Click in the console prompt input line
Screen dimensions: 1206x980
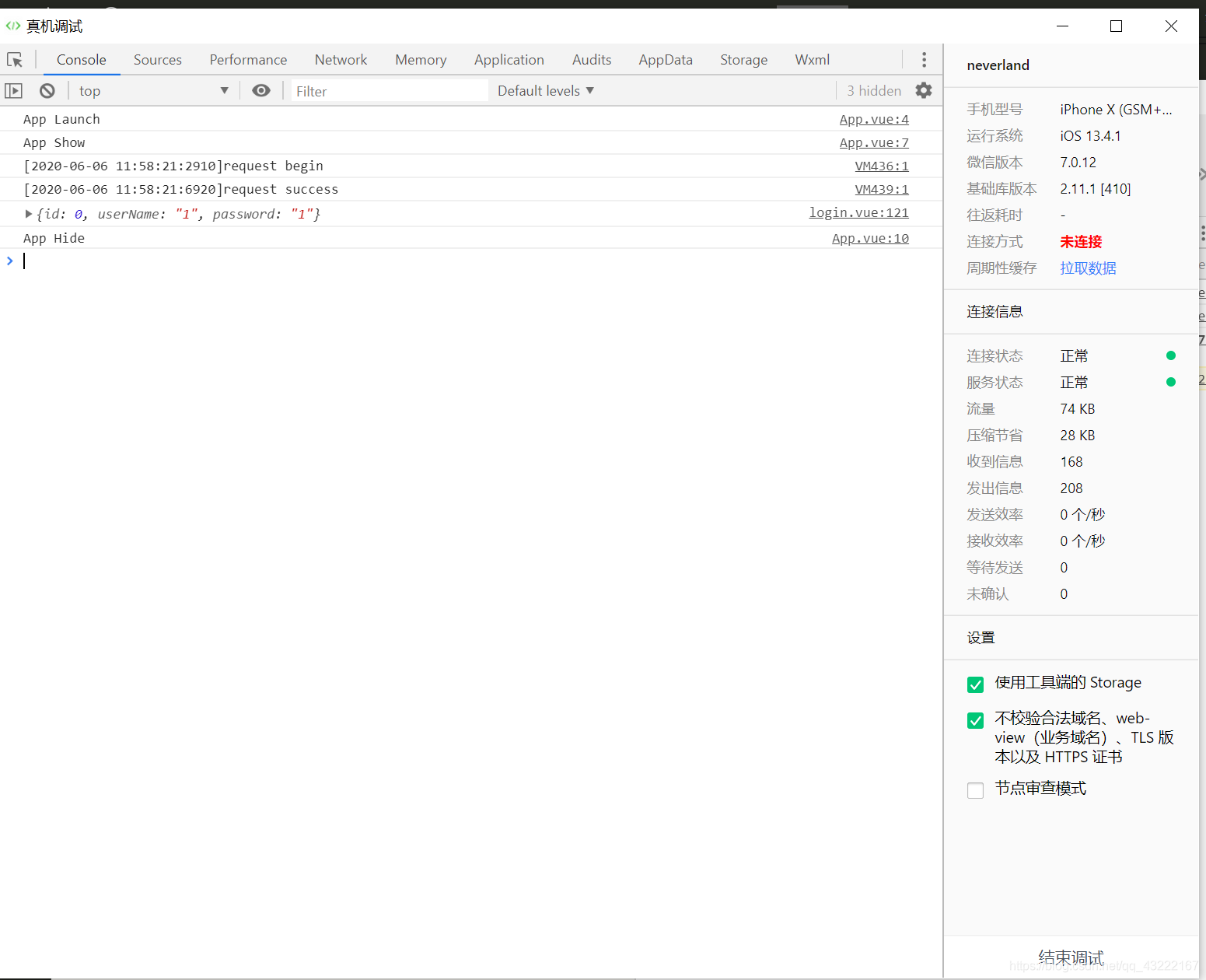(471, 261)
